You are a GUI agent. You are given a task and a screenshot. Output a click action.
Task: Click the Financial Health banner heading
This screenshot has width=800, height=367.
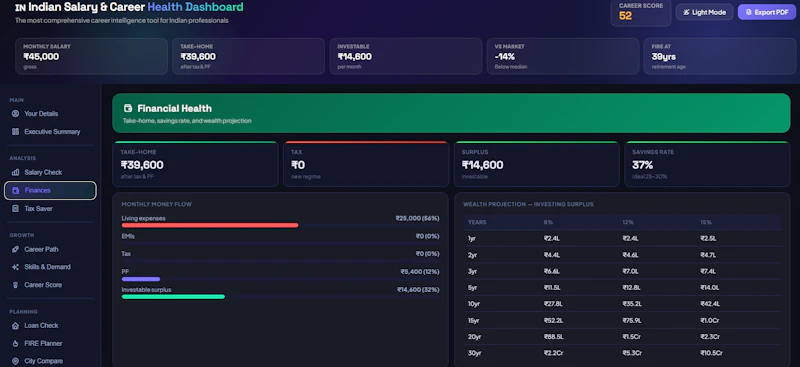tap(174, 108)
